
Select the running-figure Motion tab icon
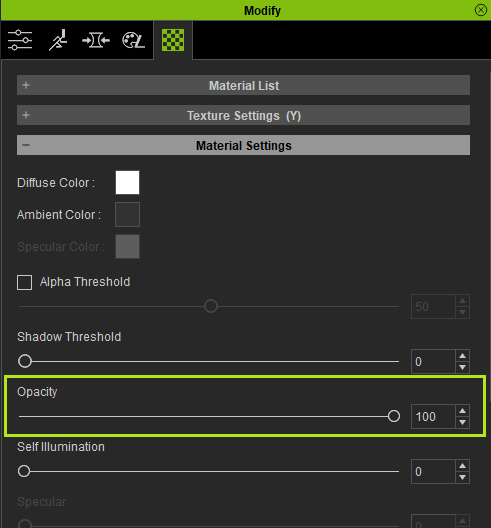[x=58, y=40]
